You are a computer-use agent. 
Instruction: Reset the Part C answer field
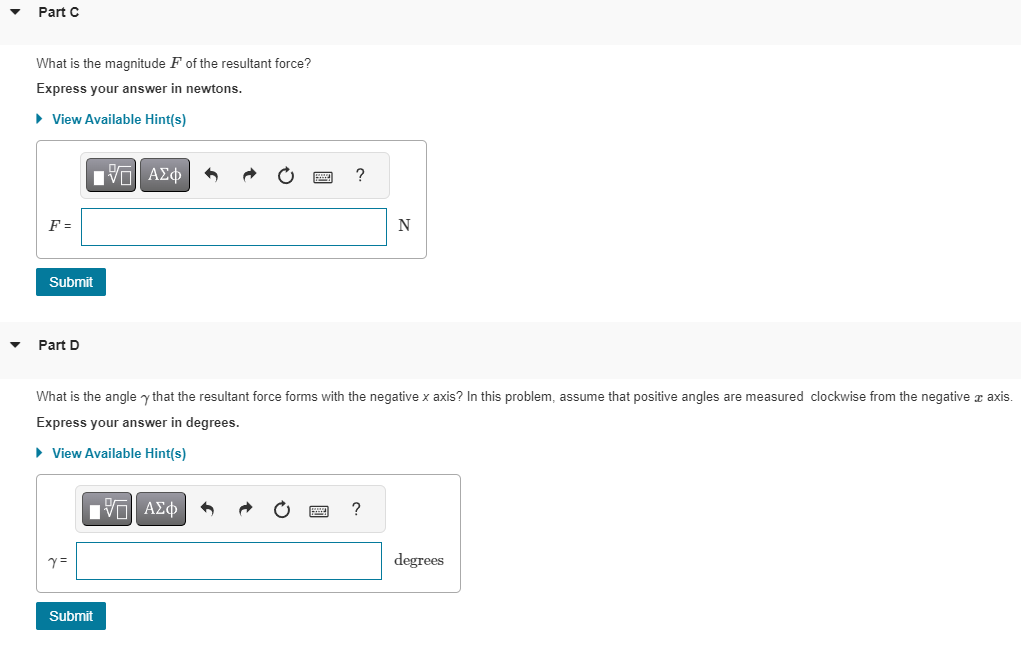285,174
